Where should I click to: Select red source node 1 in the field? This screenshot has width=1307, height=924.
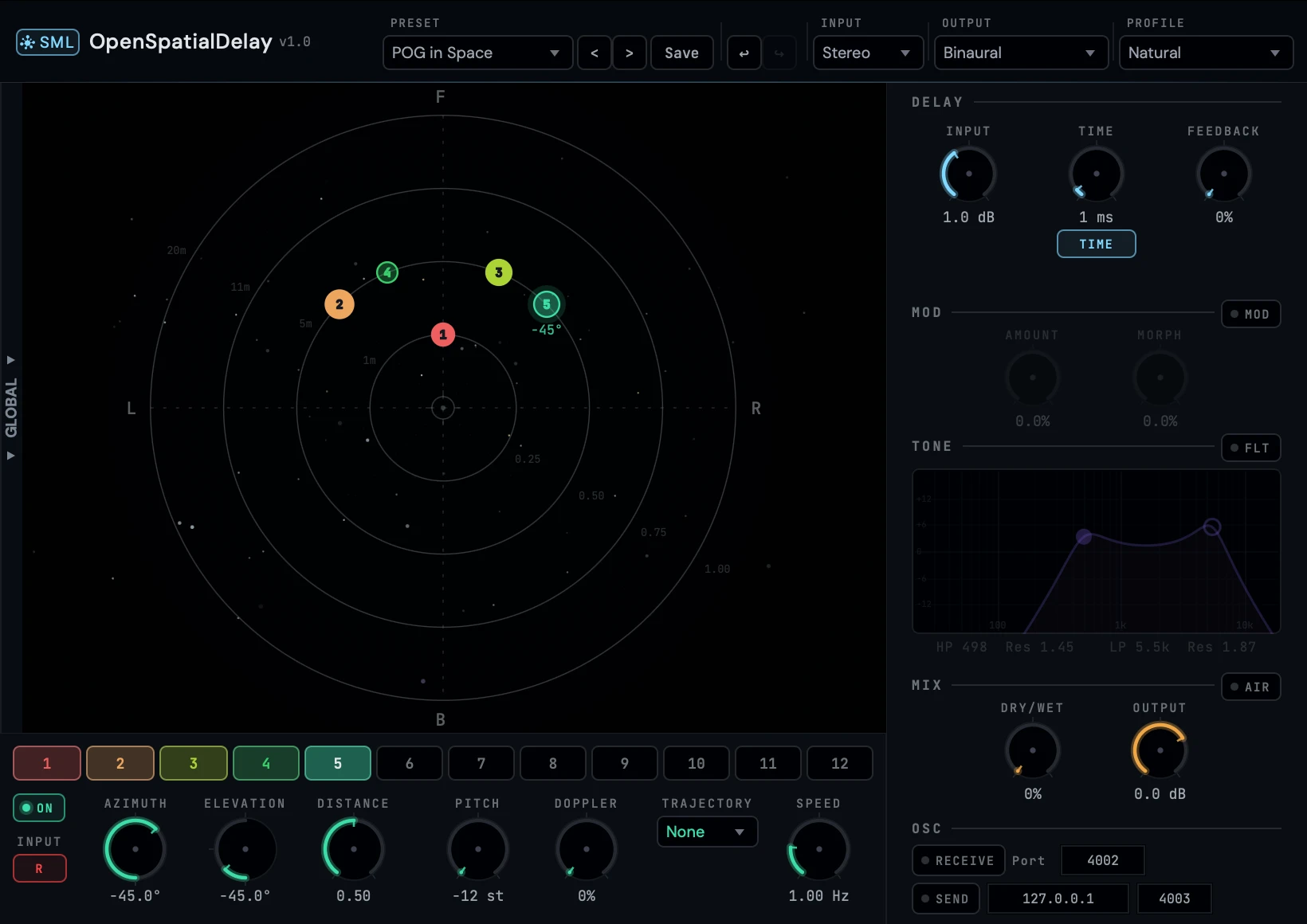[x=443, y=335]
